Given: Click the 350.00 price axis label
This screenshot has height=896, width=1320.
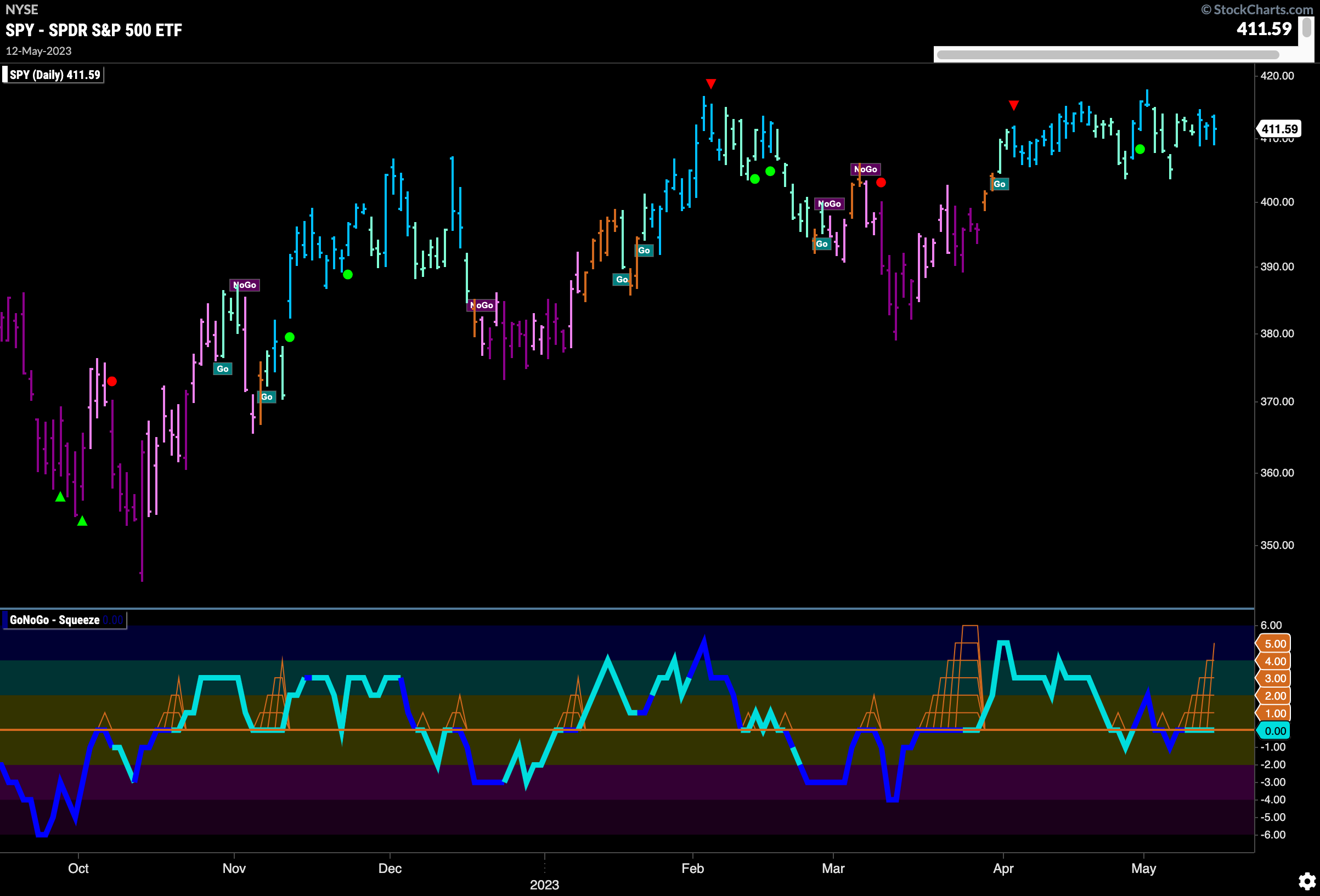Looking at the screenshot, I should pyautogui.click(x=1277, y=545).
